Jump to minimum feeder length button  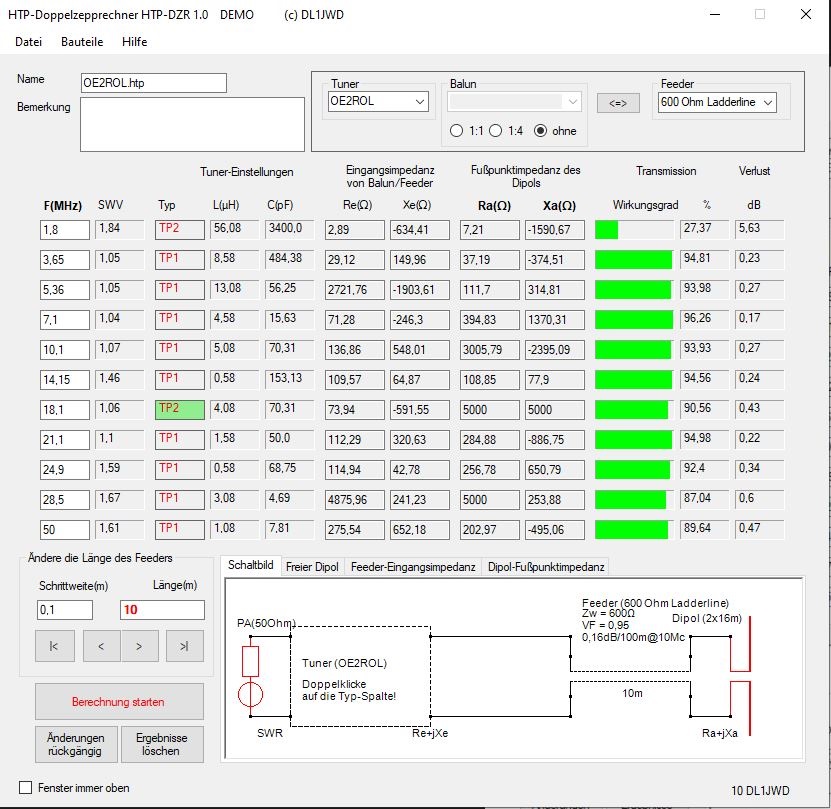click(54, 646)
